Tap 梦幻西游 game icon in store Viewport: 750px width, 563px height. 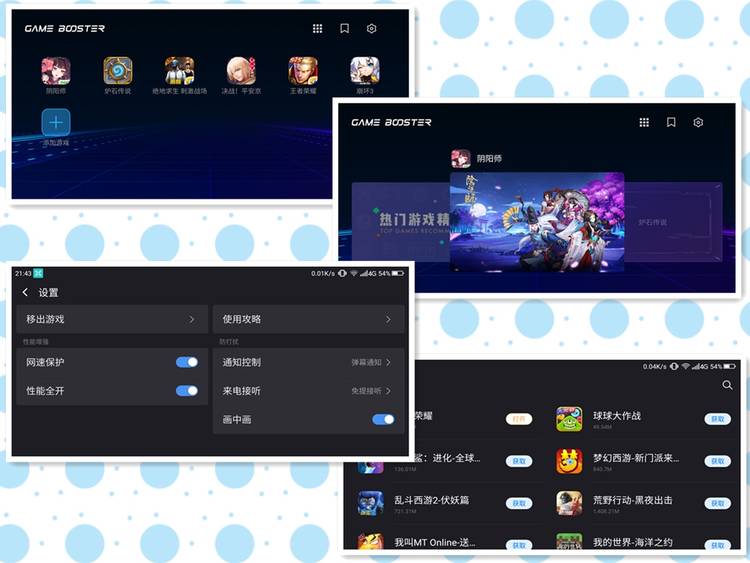coord(569,461)
